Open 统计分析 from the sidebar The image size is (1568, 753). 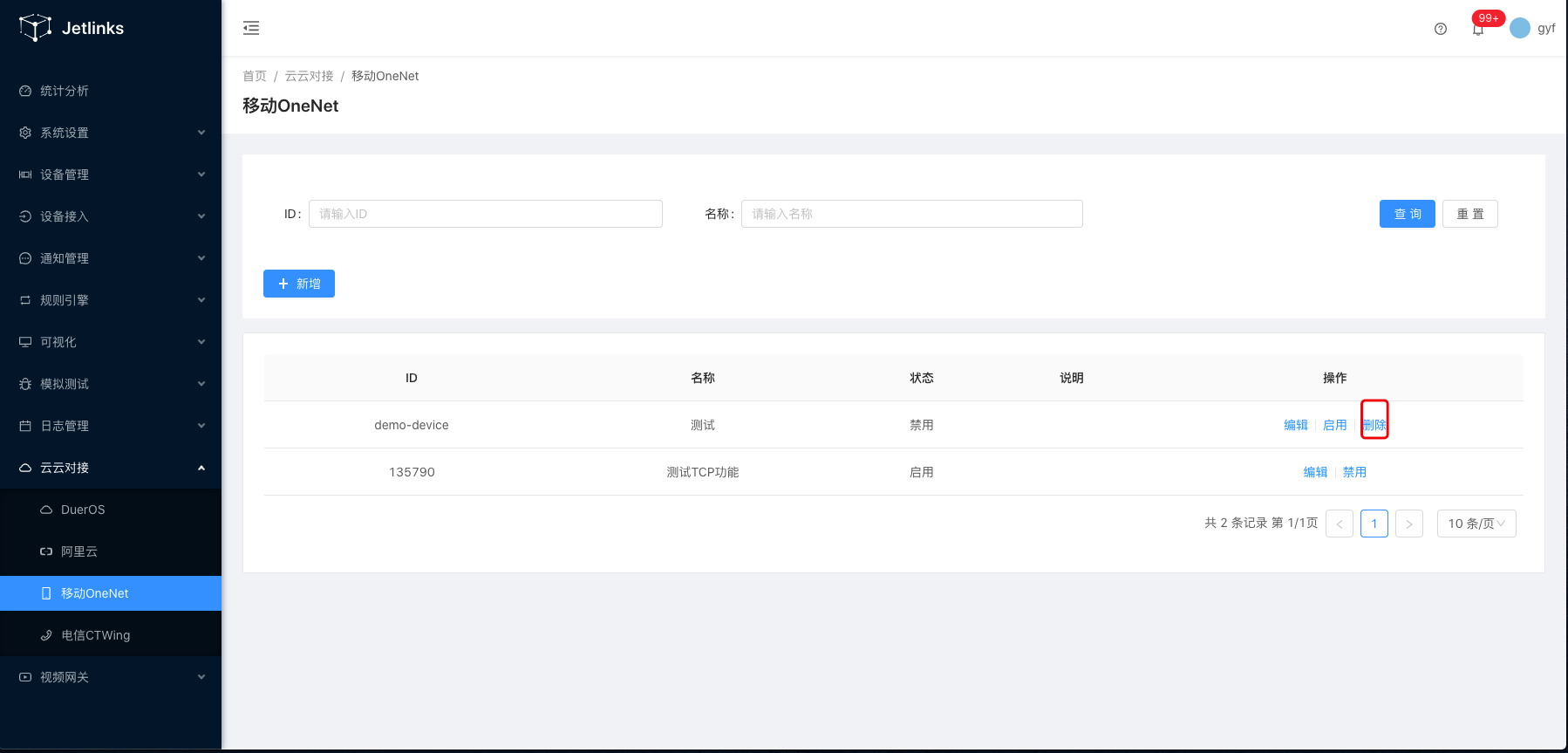[x=65, y=91]
